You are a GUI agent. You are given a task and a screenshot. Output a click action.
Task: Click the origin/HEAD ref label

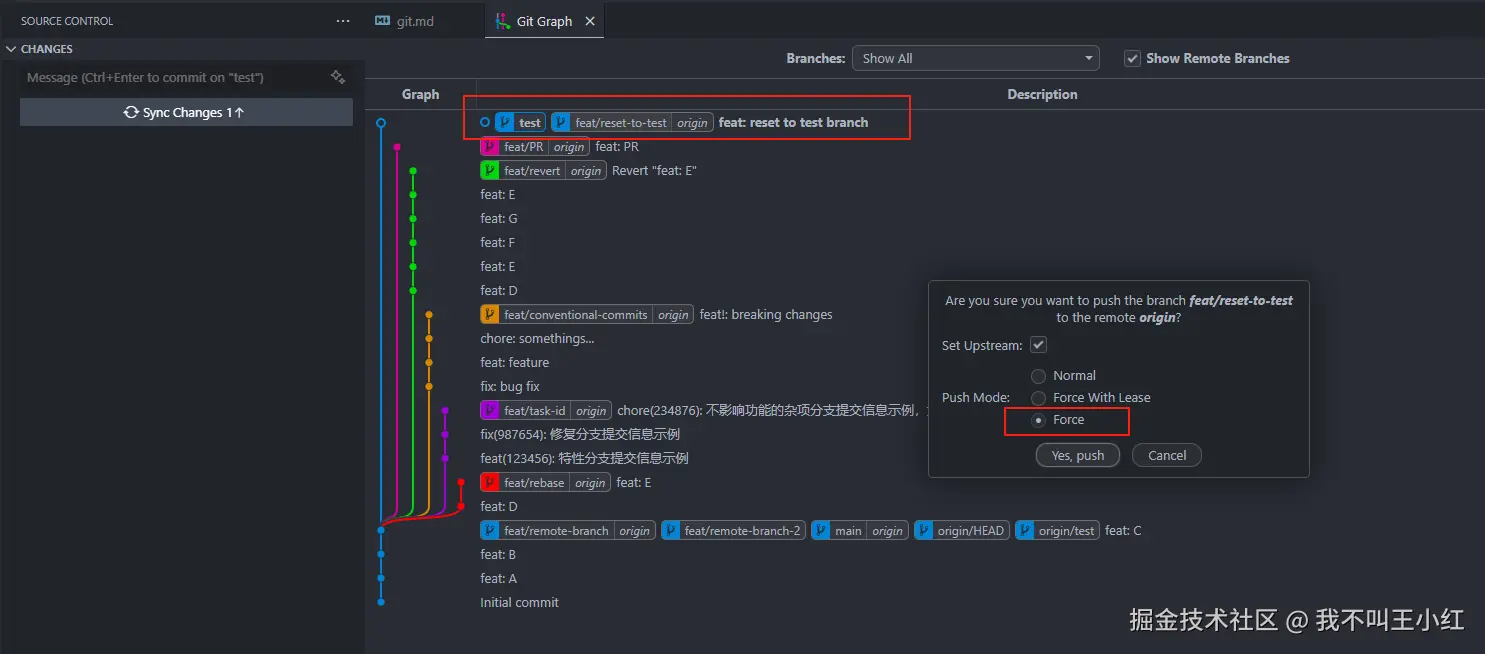[x=962, y=530]
